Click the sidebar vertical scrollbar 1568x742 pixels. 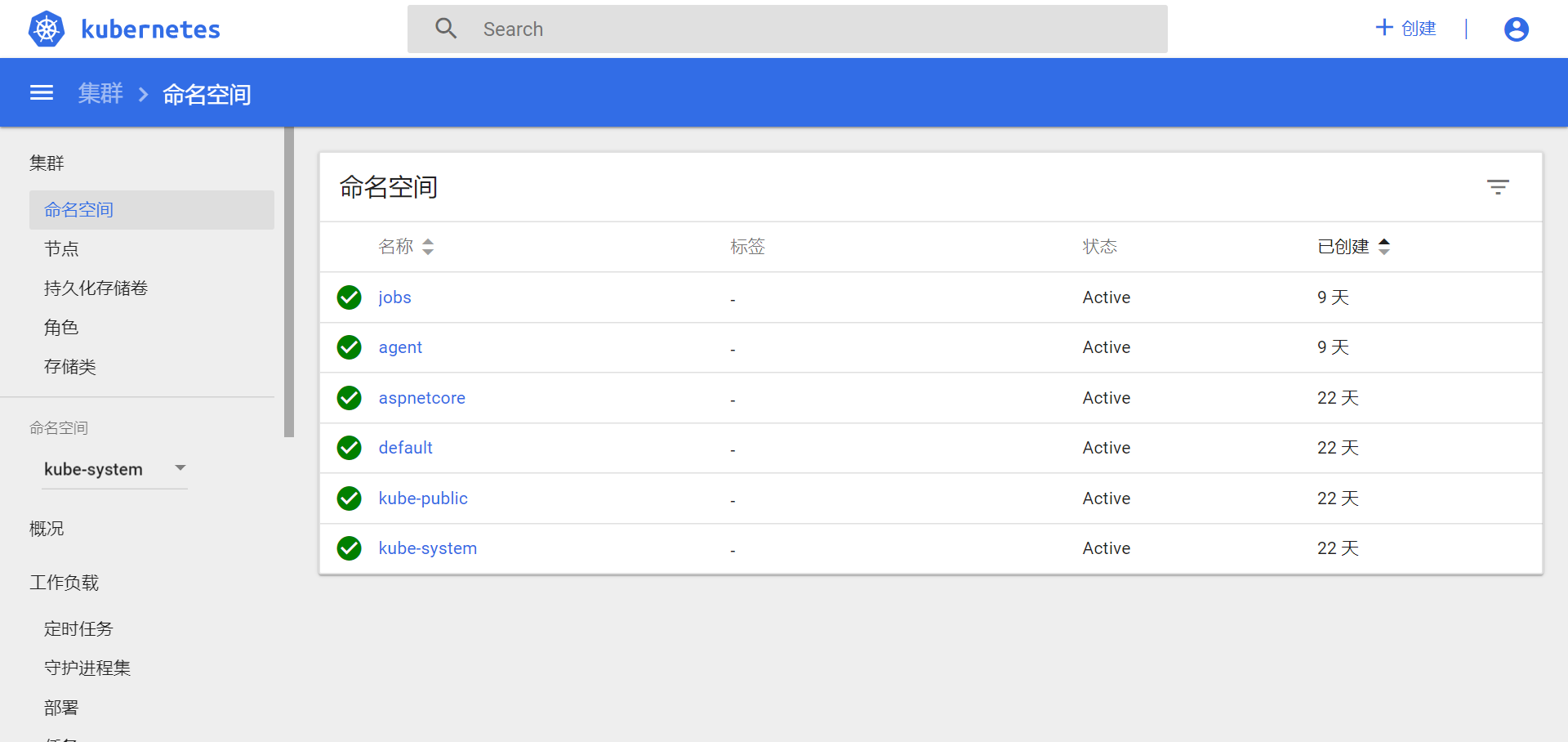tap(289, 282)
